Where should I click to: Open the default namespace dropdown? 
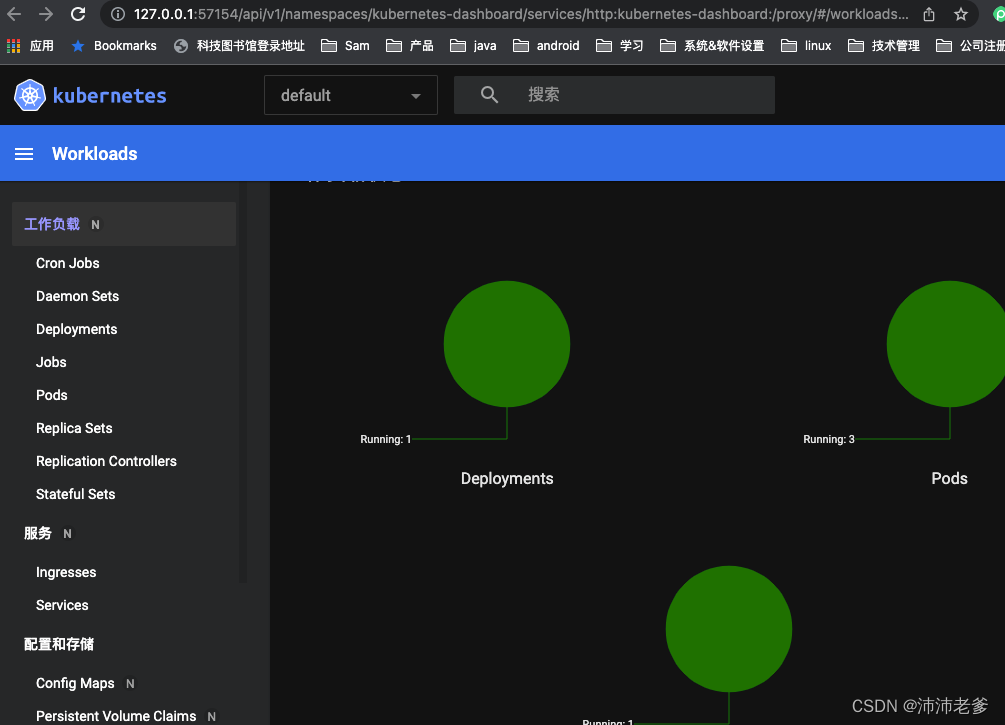click(x=350, y=94)
